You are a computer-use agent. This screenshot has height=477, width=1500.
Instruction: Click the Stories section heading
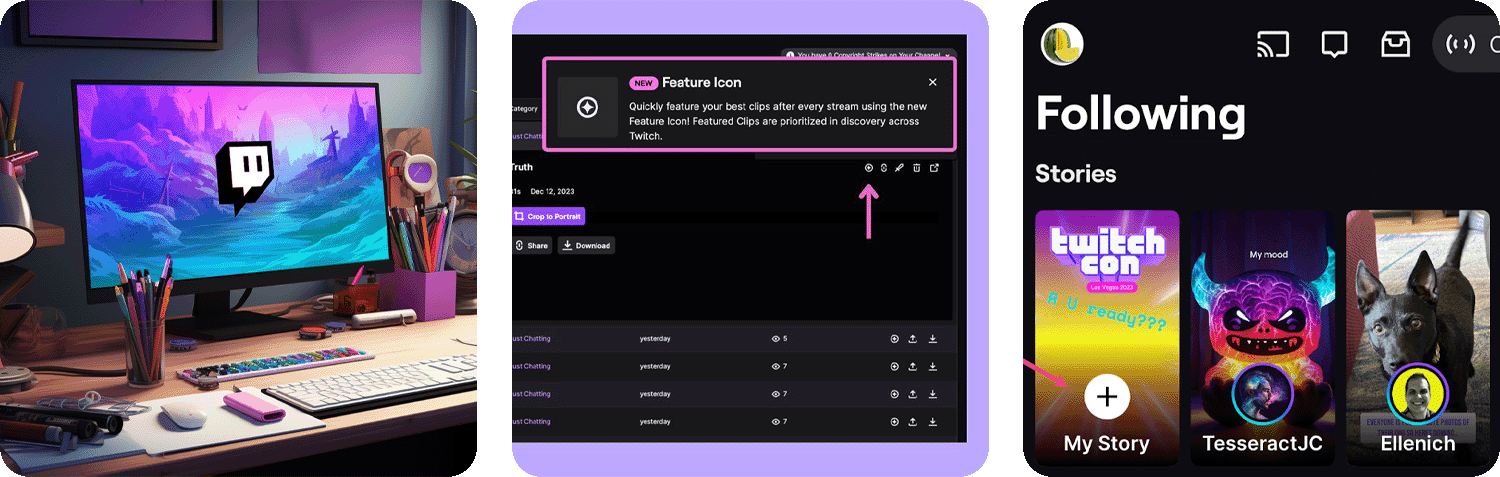tap(1076, 174)
